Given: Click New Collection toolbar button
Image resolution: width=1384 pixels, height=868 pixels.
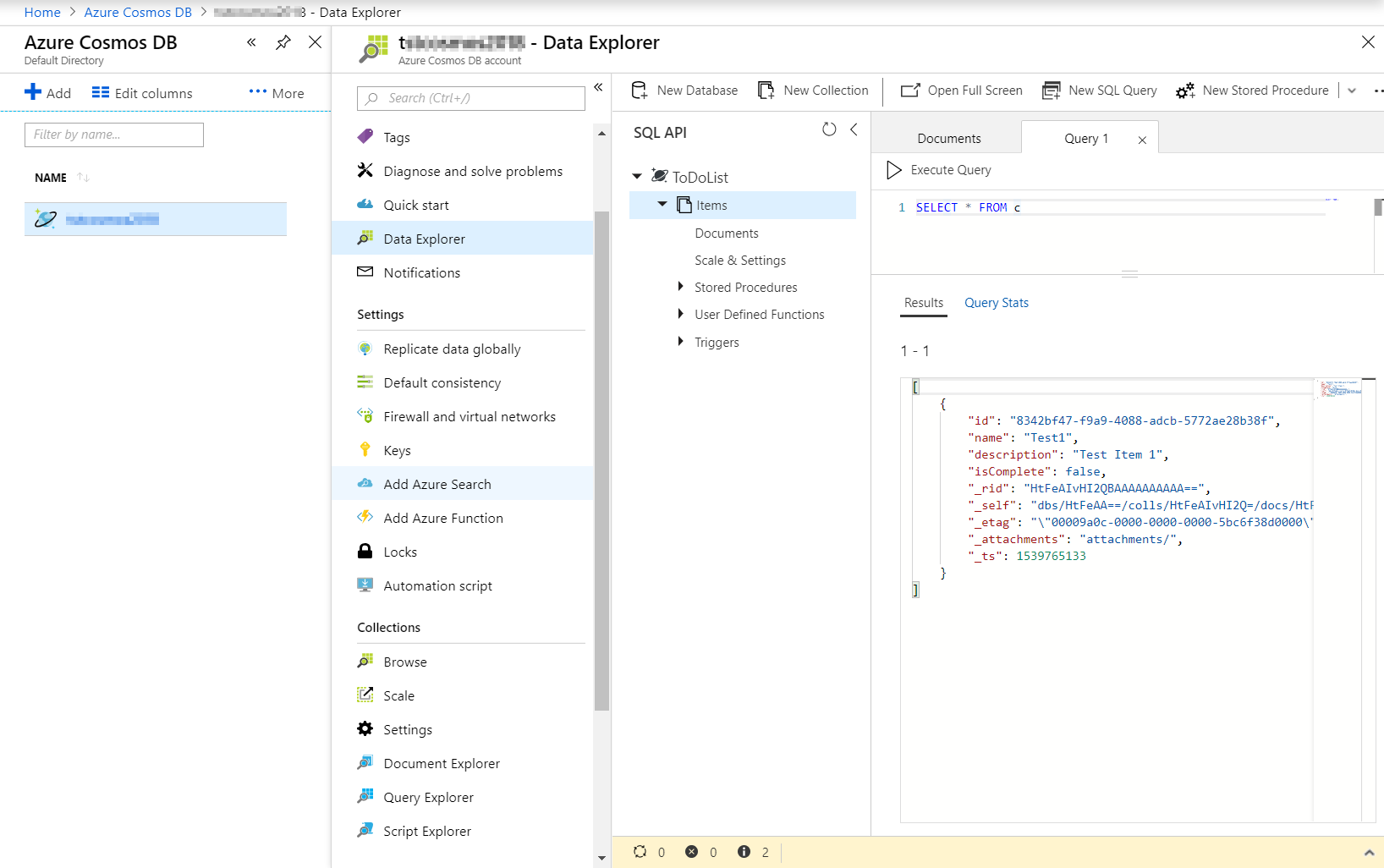Looking at the screenshot, I should point(813,91).
